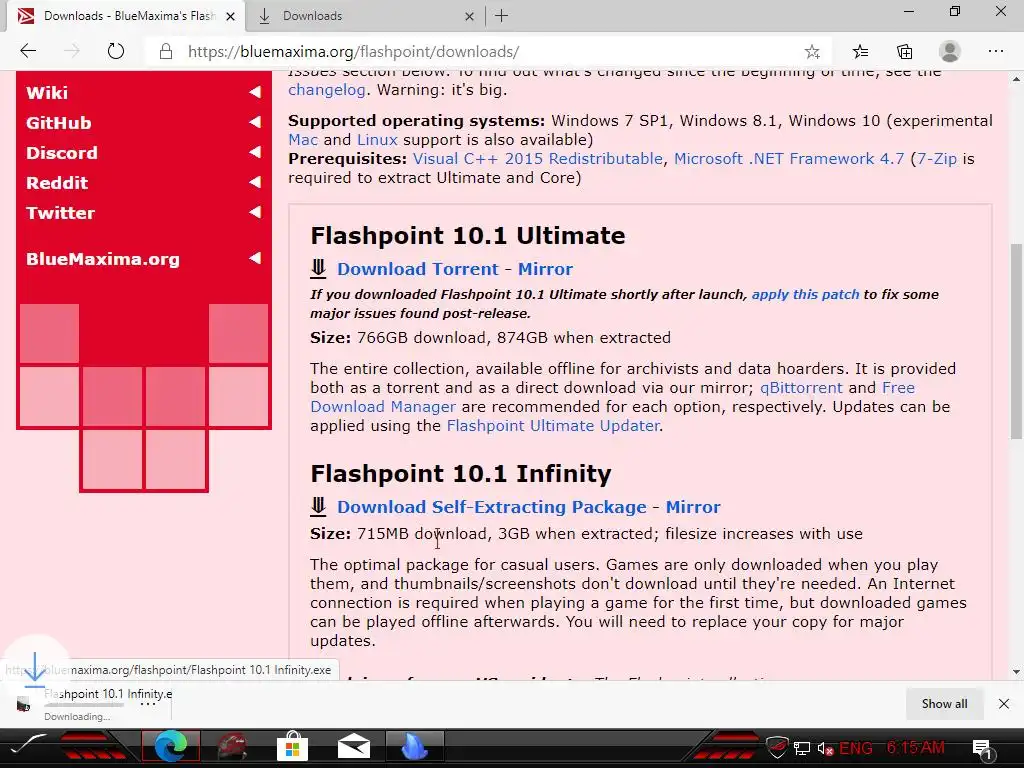Open the qBittorrent link

coord(801,388)
